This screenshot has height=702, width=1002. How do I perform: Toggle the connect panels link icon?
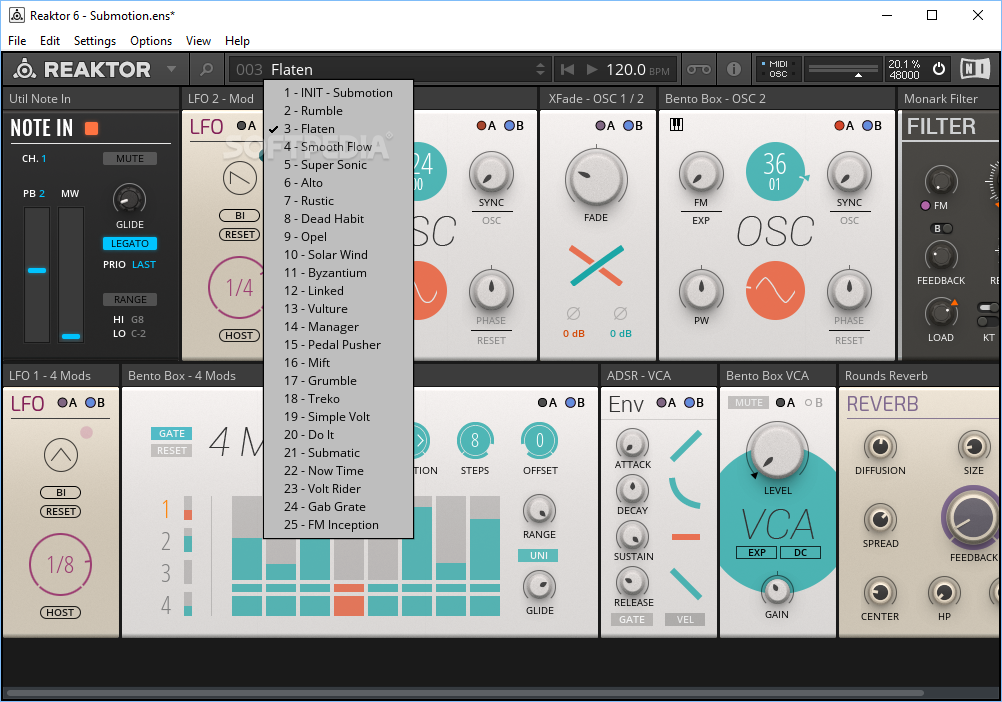click(698, 69)
